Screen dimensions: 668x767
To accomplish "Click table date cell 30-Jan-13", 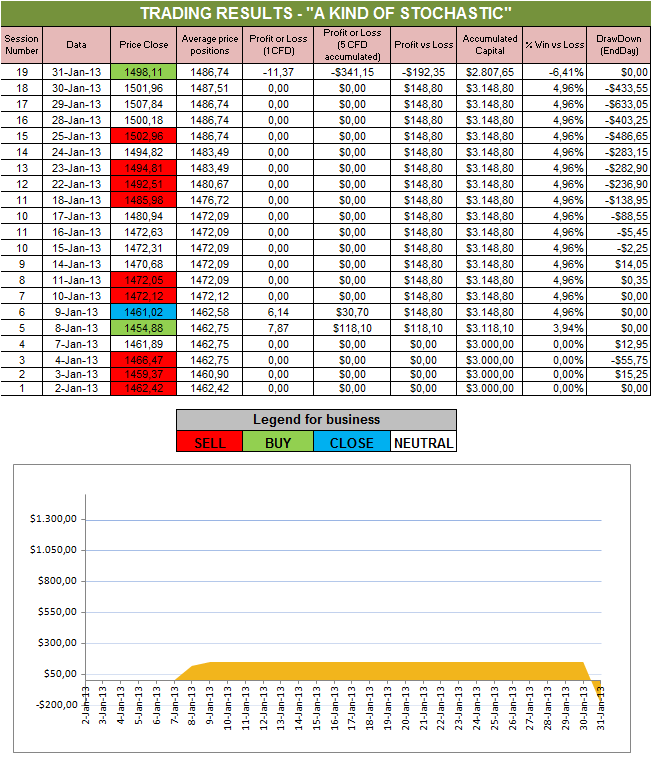I will pos(76,88).
